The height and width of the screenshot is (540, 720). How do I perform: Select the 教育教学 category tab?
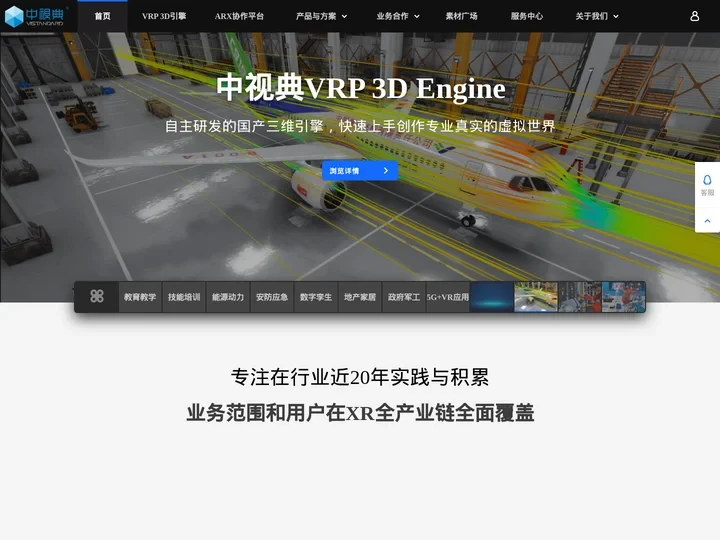pyautogui.click(x=140, y=297)
